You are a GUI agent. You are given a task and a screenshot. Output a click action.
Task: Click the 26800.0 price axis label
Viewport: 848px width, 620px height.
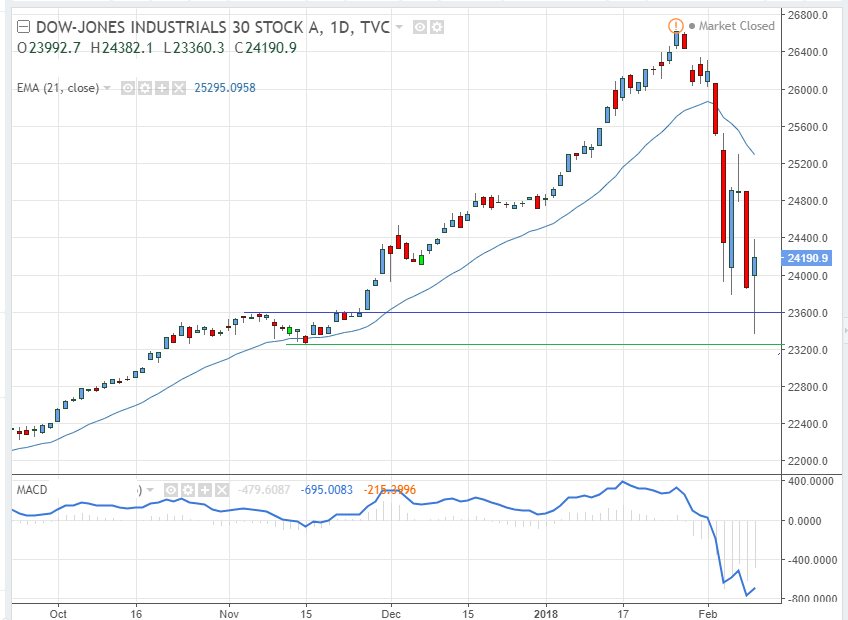[x=807, y=15]
